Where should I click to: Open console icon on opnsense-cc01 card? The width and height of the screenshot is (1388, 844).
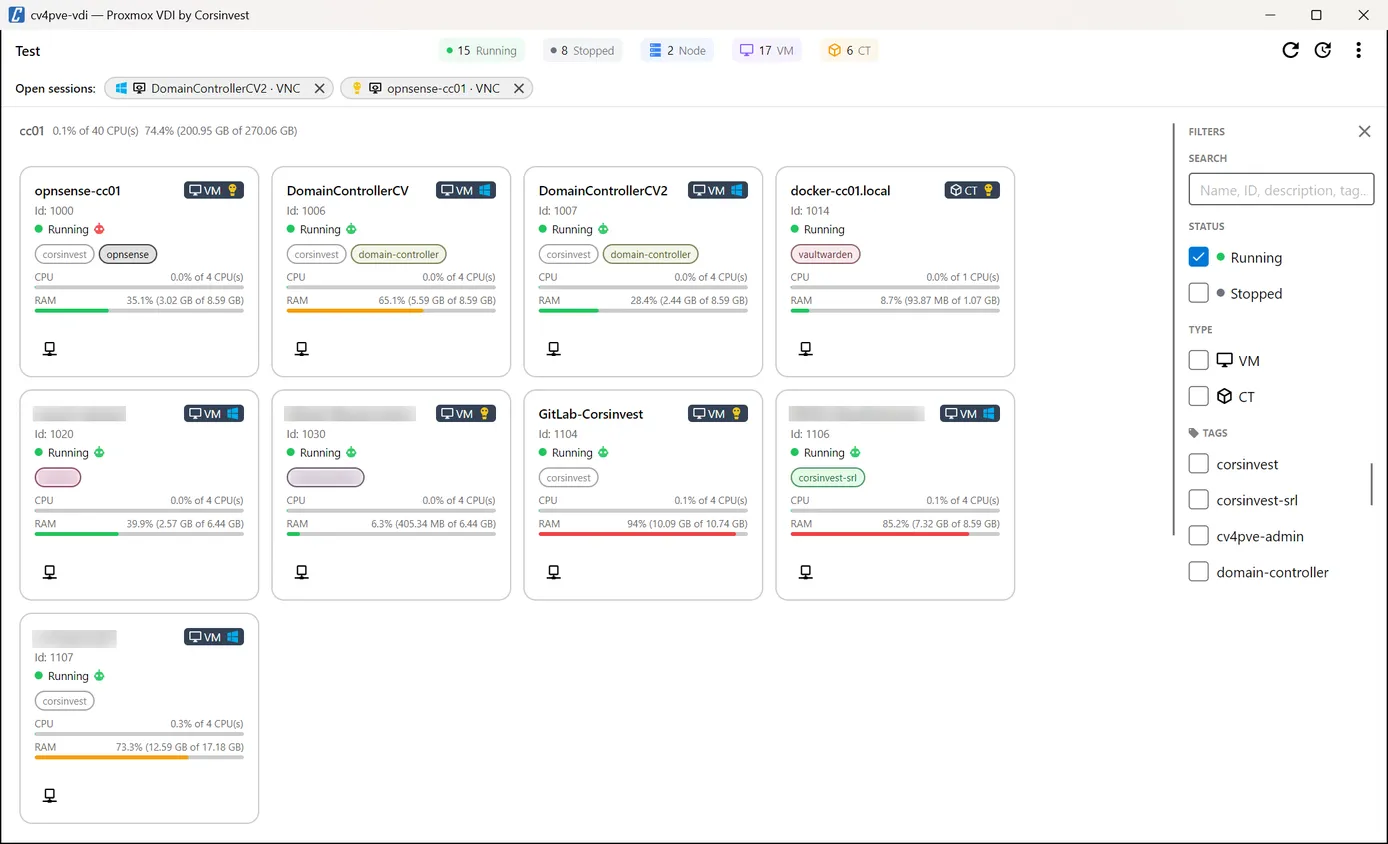[49, 349]
